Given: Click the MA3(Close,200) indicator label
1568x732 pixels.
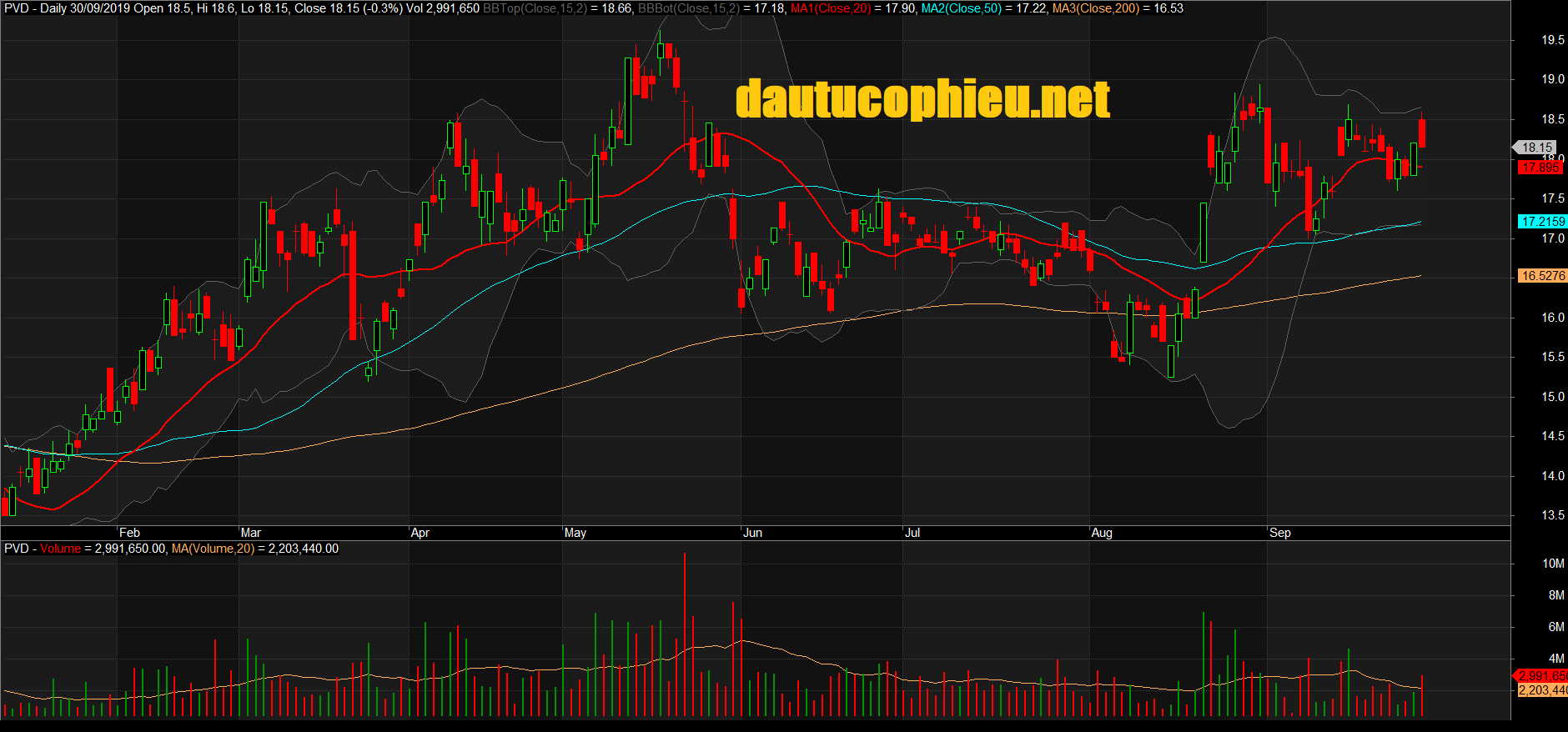Looking at the screenshot, I should [x=1095, y=8].
